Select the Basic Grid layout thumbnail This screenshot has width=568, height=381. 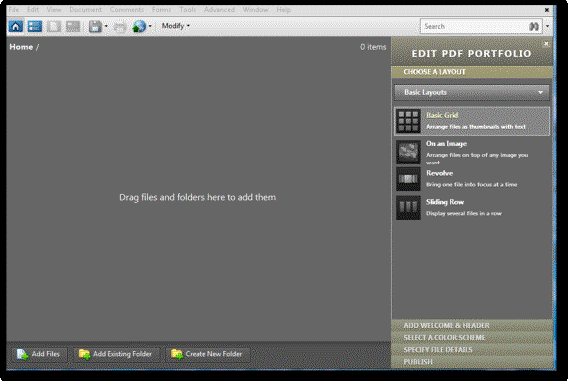[x=408, y=121]
